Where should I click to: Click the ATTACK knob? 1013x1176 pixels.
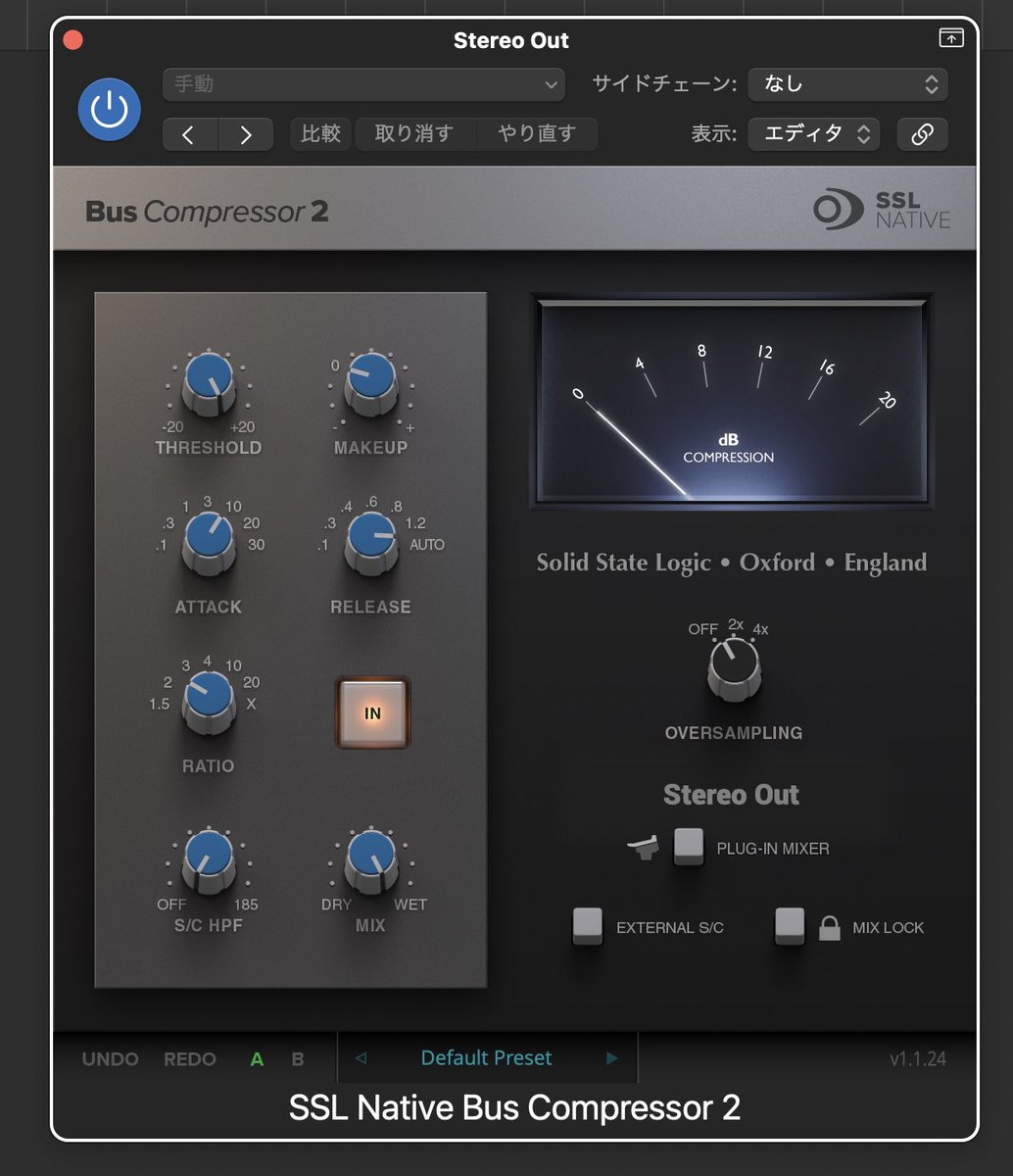pyautogui.click(x=209, y=543)
